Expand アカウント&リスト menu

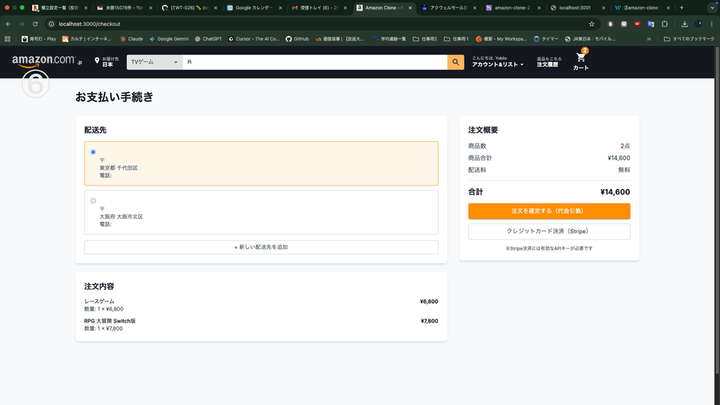(497, 62)
